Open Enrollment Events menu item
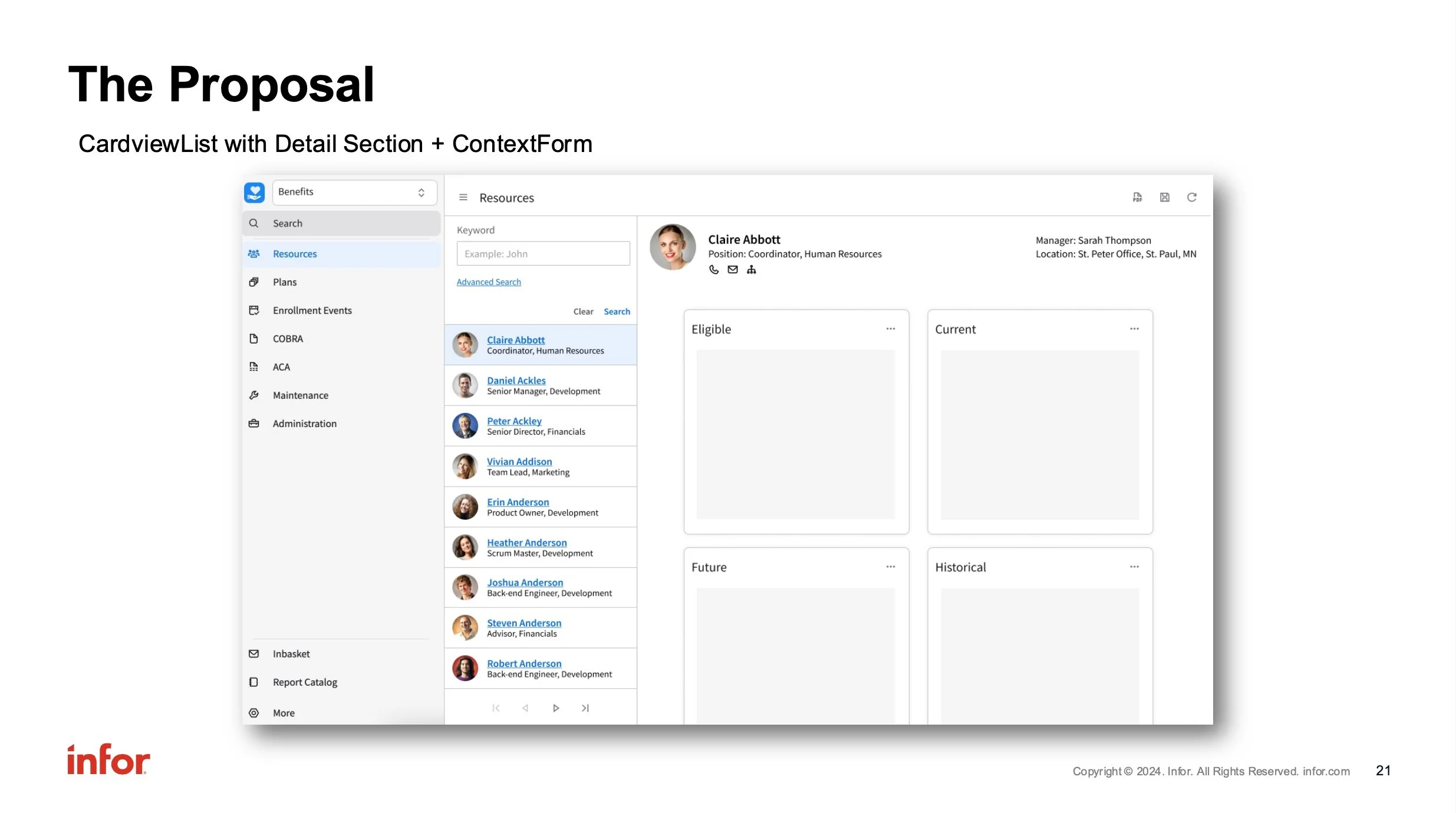This screenshot has height=813, width=1456. (x=312, y=310)
